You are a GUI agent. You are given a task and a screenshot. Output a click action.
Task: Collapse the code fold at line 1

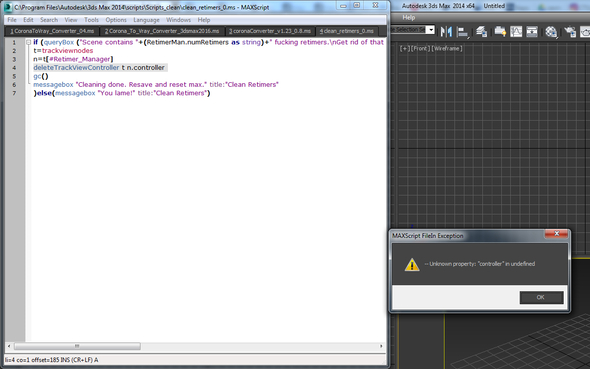pyautogui.click(x=29, y=42)
